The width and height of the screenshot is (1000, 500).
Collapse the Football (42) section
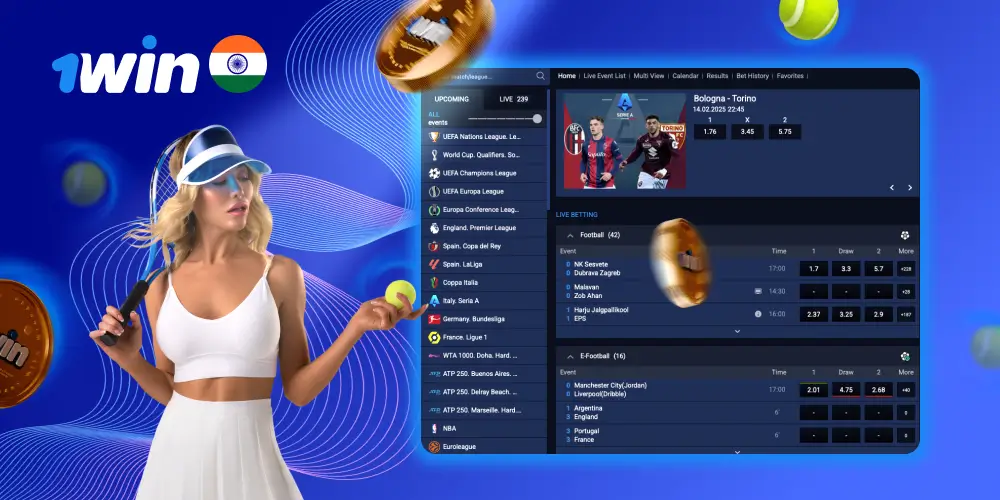(570, 235)
